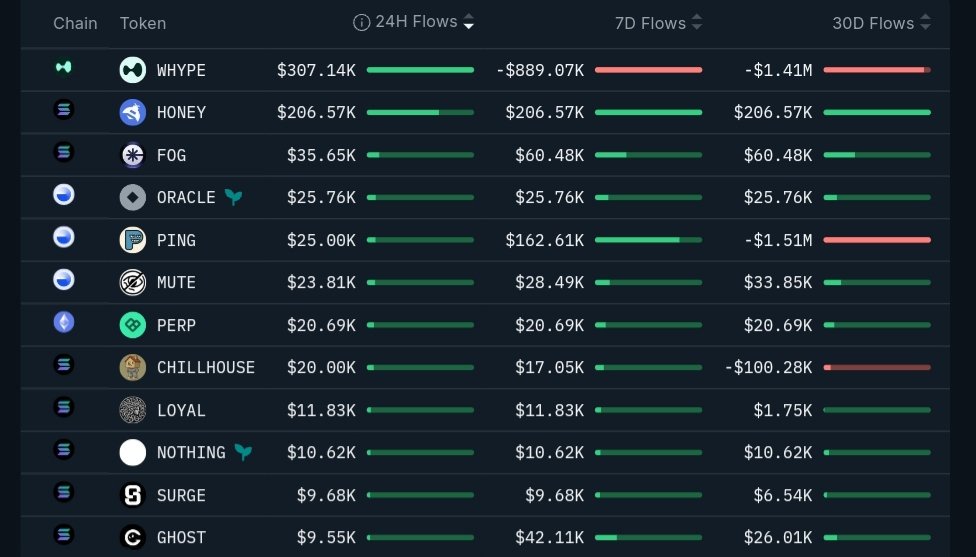Click the MUTE token icon
Screen dimensions: 976x557
(x=133, y=282)
